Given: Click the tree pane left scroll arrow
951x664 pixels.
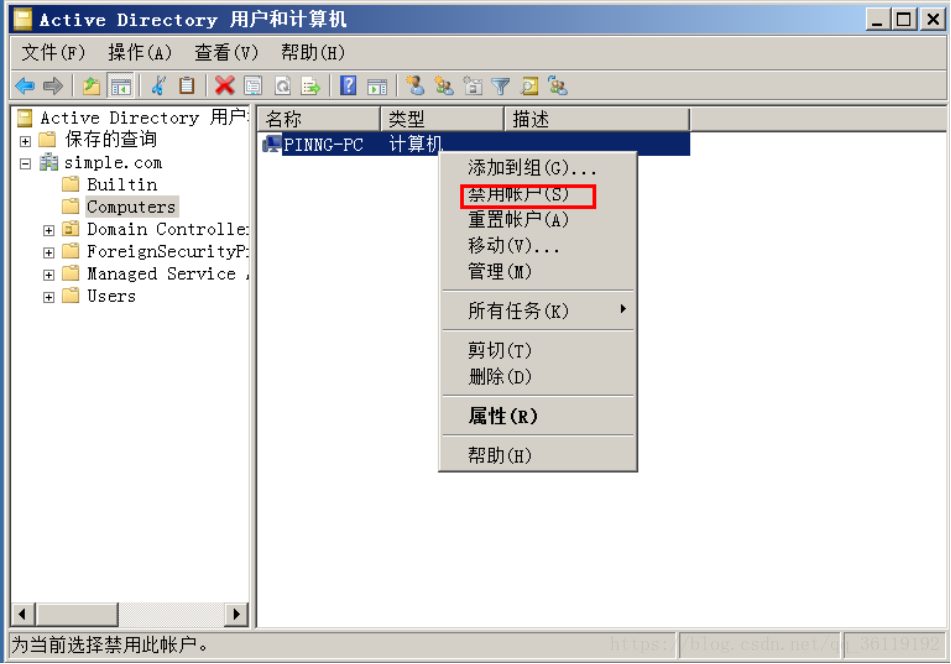Looking at the screenshot, I should pos(22,614).
